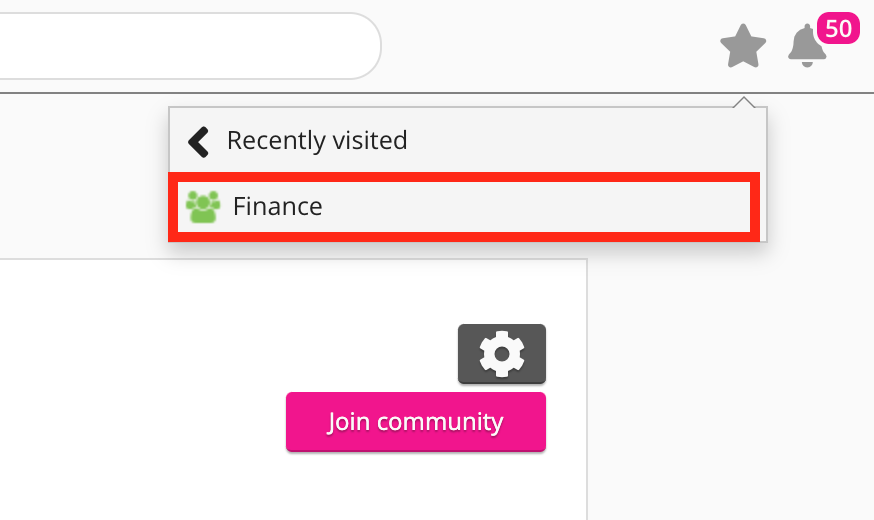This screenshot has width=874, height=520.
Task: Click the green Finance group icon
Action: point(203,207)
